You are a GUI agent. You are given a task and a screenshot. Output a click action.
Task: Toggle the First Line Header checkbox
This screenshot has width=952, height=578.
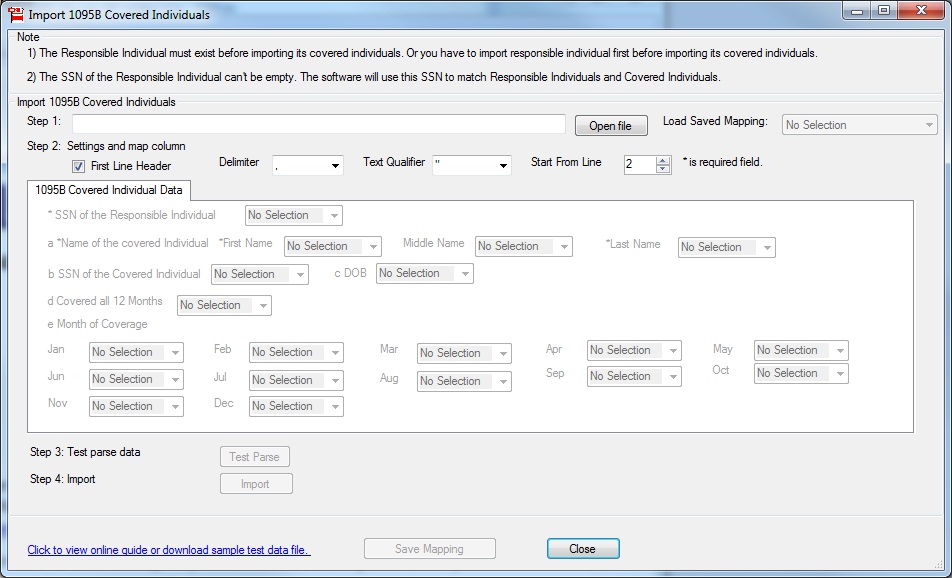[x=79, y=167]
